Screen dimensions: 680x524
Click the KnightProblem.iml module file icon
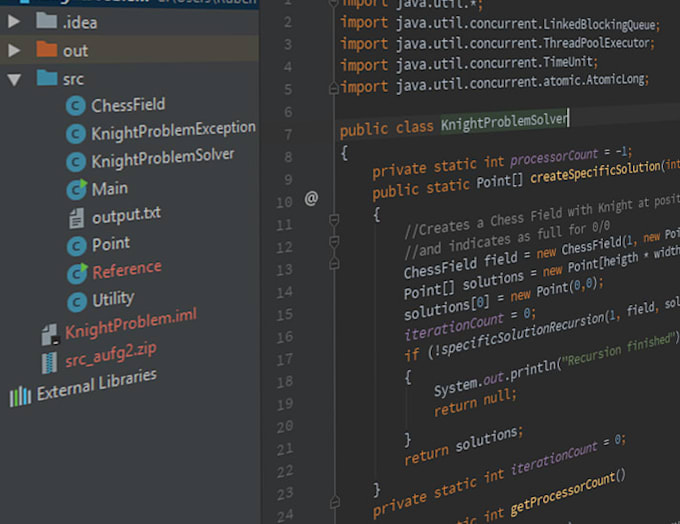(47, 335)
